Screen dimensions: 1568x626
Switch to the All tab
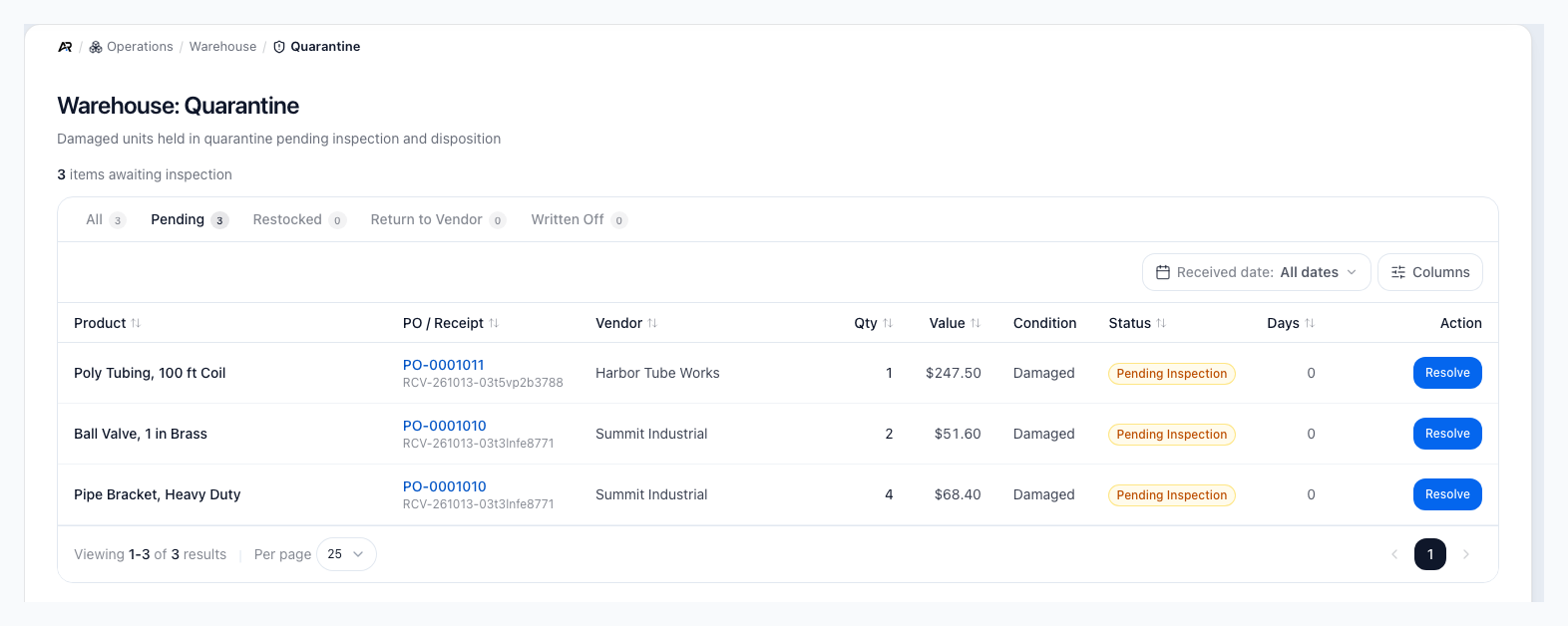(x=105, y=220)
